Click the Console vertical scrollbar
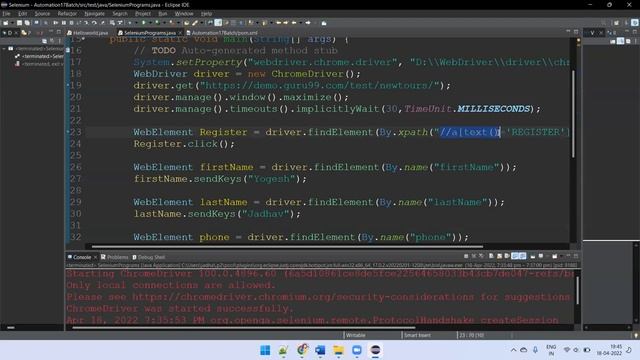Image resolution: width=640 pixels, height=360 pixels. 578,290
